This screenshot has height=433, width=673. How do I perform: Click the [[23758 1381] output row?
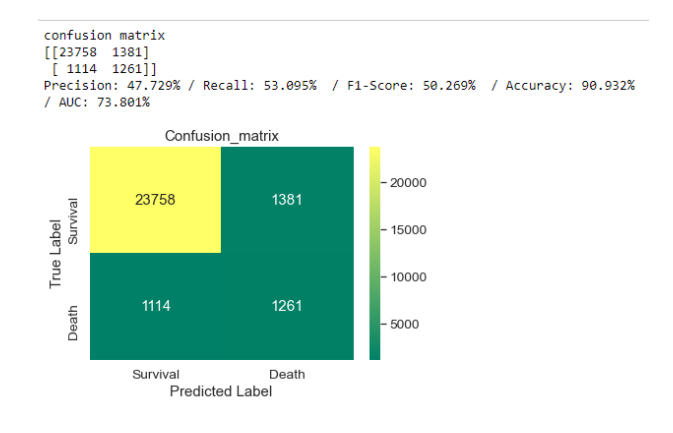point(97,52)
